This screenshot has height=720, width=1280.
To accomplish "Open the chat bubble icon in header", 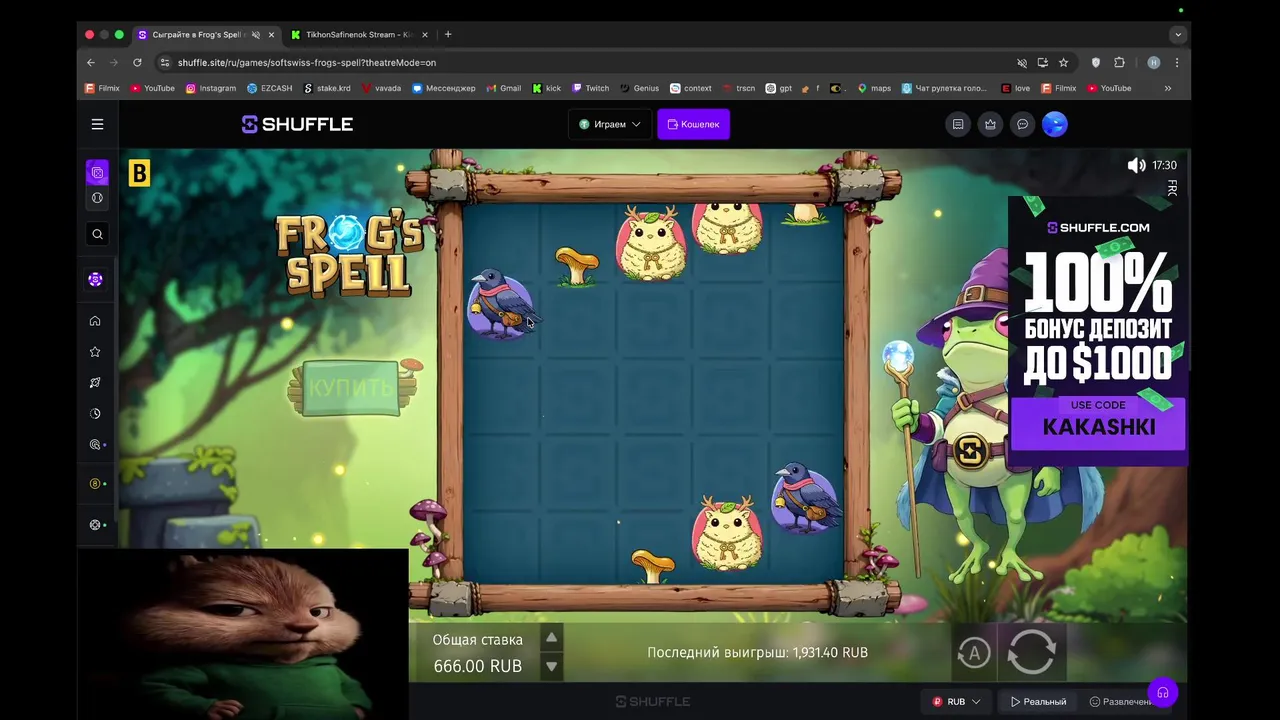I will pos(1022,124).
